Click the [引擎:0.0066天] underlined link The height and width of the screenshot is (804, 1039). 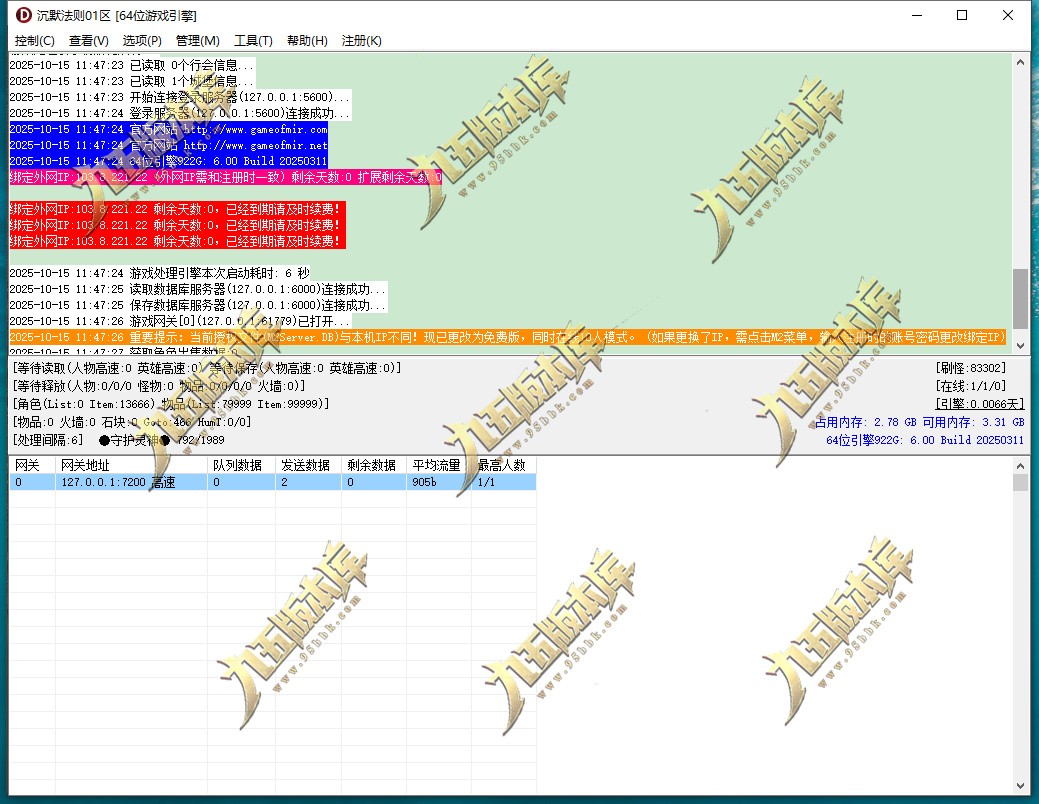tap(980, 404)
